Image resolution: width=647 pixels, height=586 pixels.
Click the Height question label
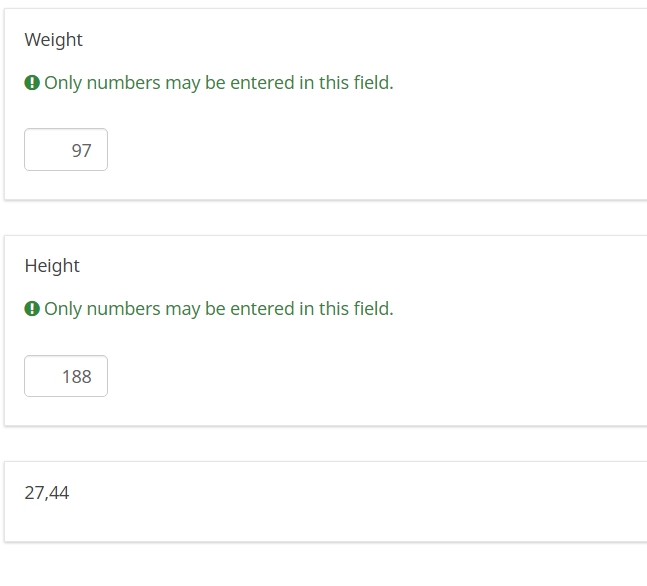tap(52, 266)
